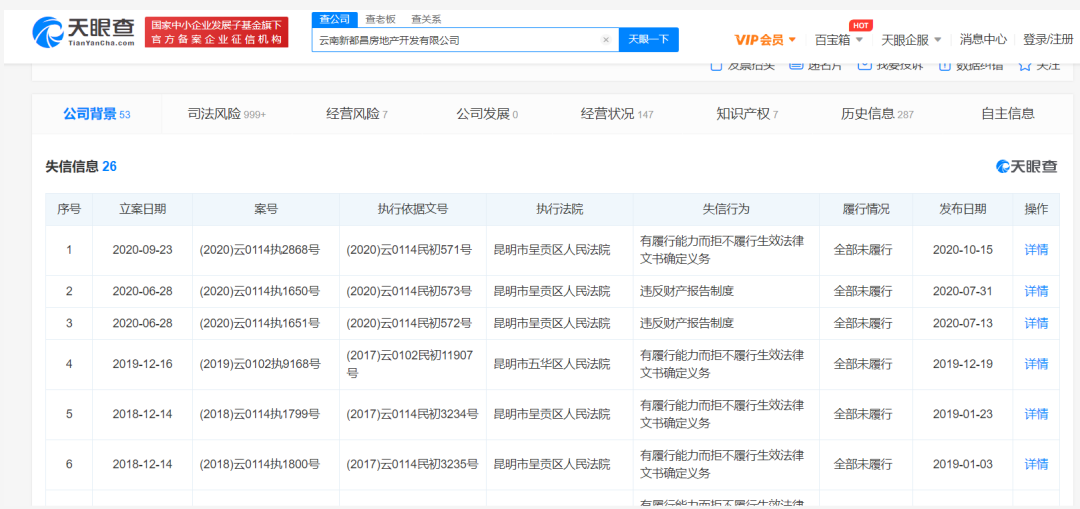This screenshot has height=509, width=1080.
Task: Click the 履行情况 column header
Action: coord(866,209)
